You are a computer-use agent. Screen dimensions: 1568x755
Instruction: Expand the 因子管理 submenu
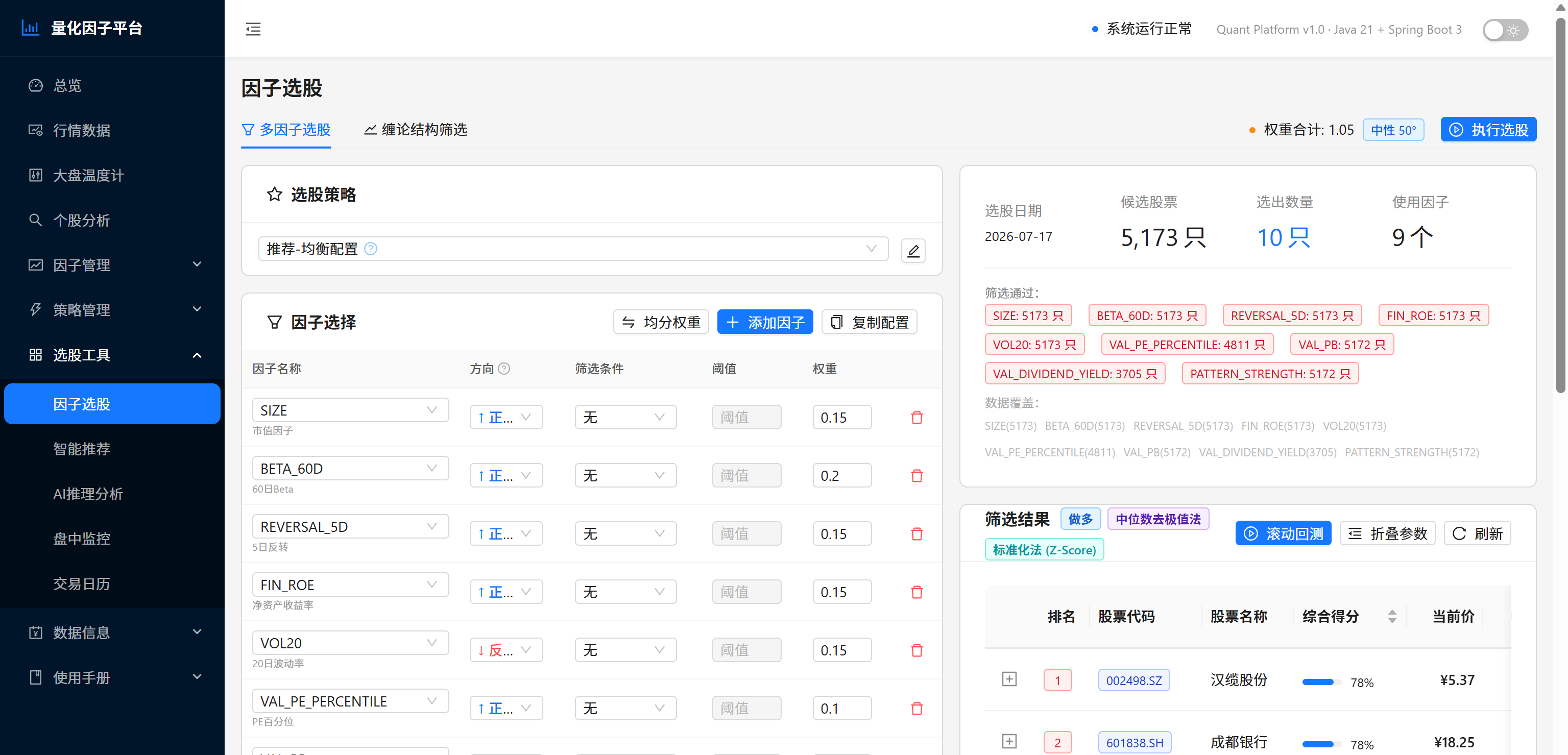tap(112, 265)
